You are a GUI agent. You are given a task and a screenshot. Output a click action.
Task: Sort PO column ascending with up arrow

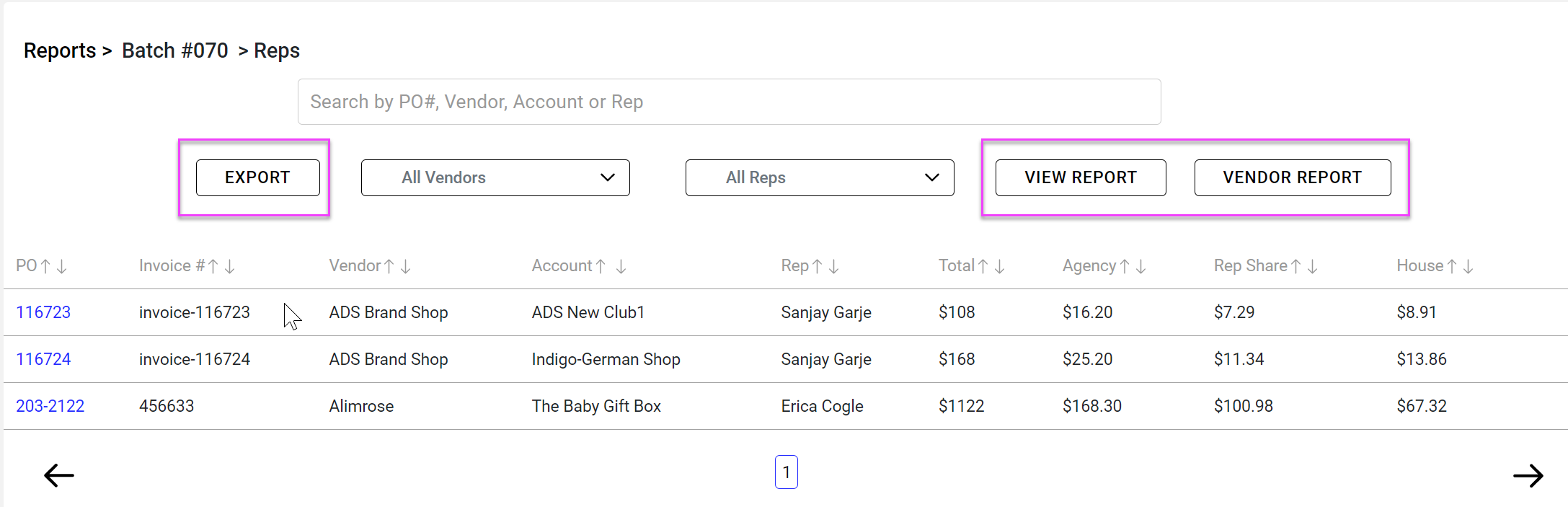click(45, 267)
